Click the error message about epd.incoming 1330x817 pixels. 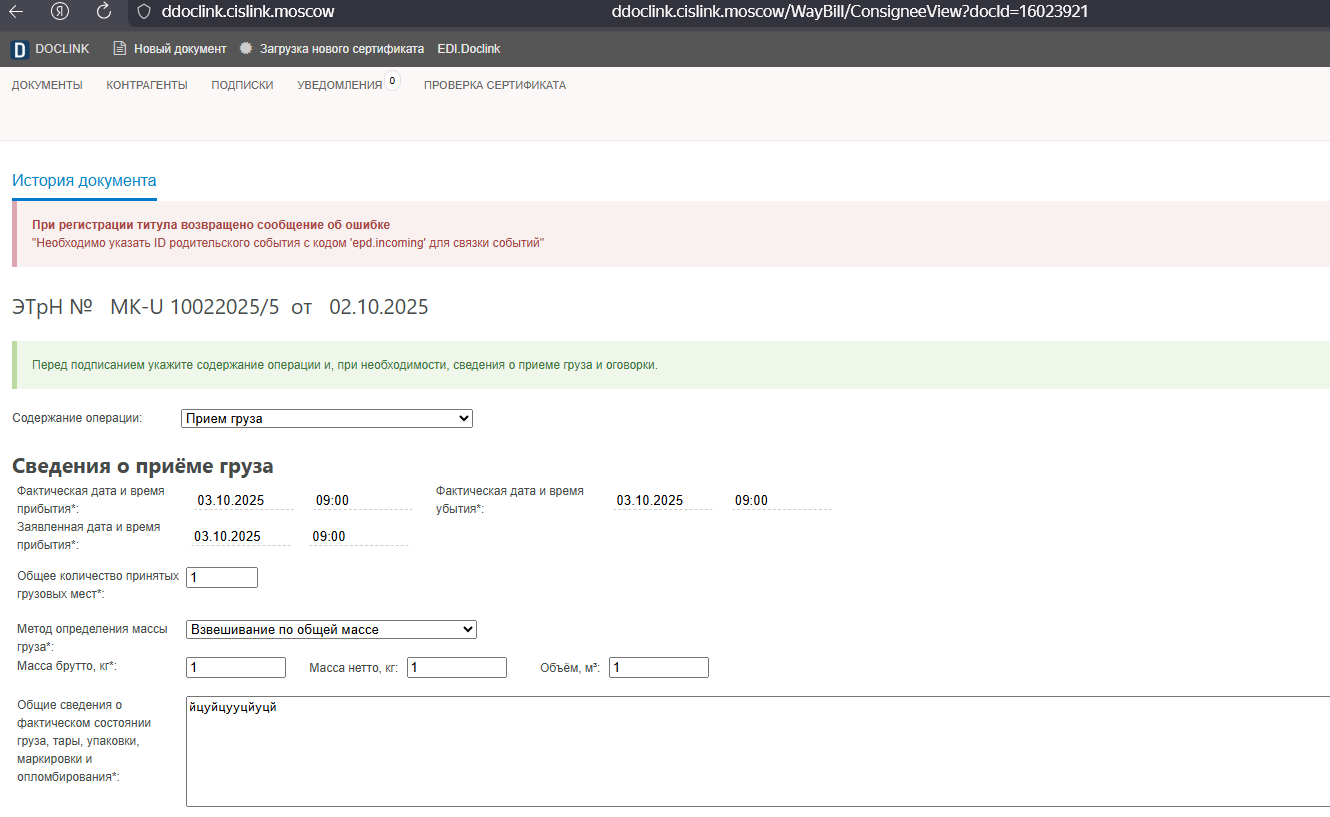(x=288, y=243)
